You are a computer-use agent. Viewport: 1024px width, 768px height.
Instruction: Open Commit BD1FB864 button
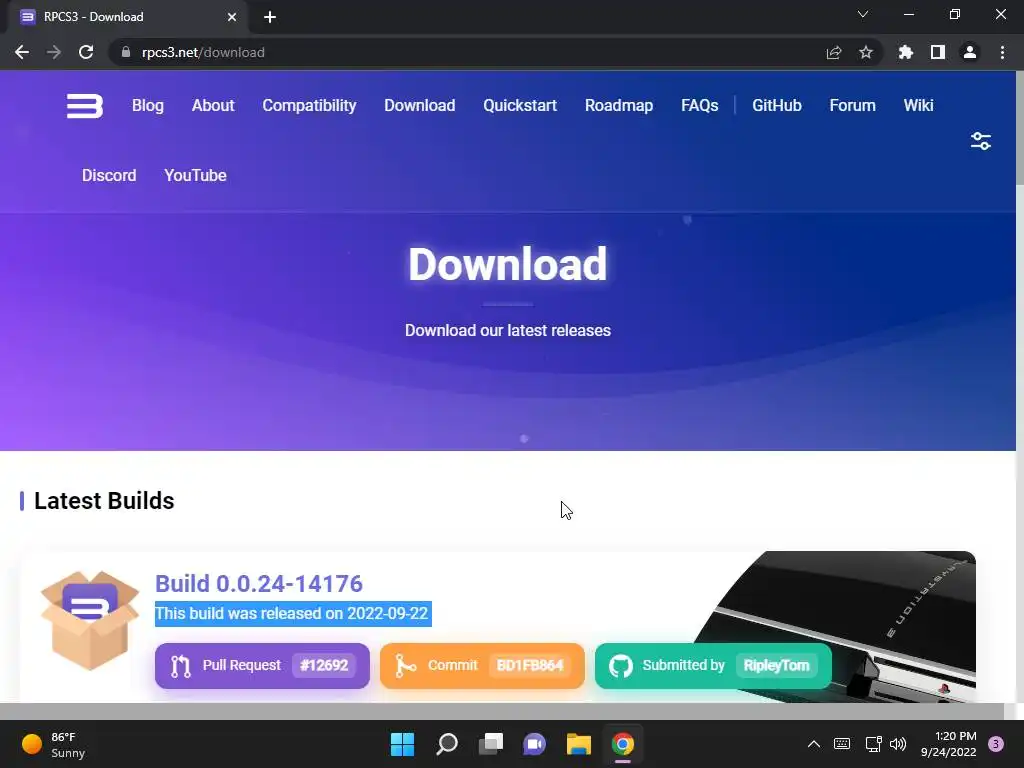482,665
